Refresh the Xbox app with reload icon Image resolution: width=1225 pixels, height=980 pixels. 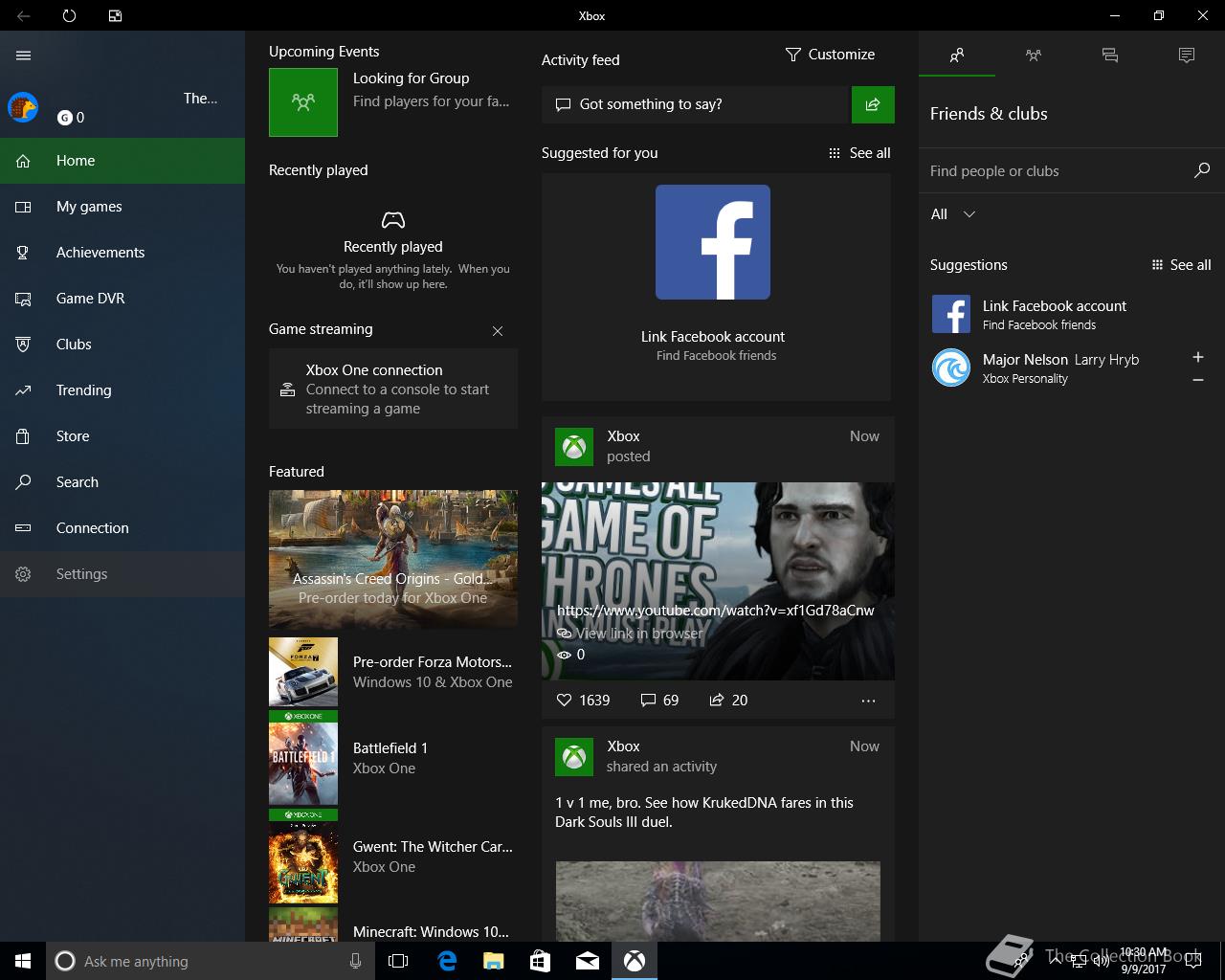69,15
